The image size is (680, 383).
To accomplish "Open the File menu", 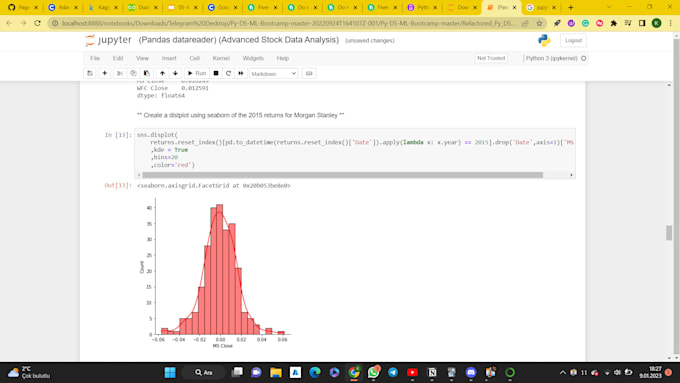I will point(95,58).
